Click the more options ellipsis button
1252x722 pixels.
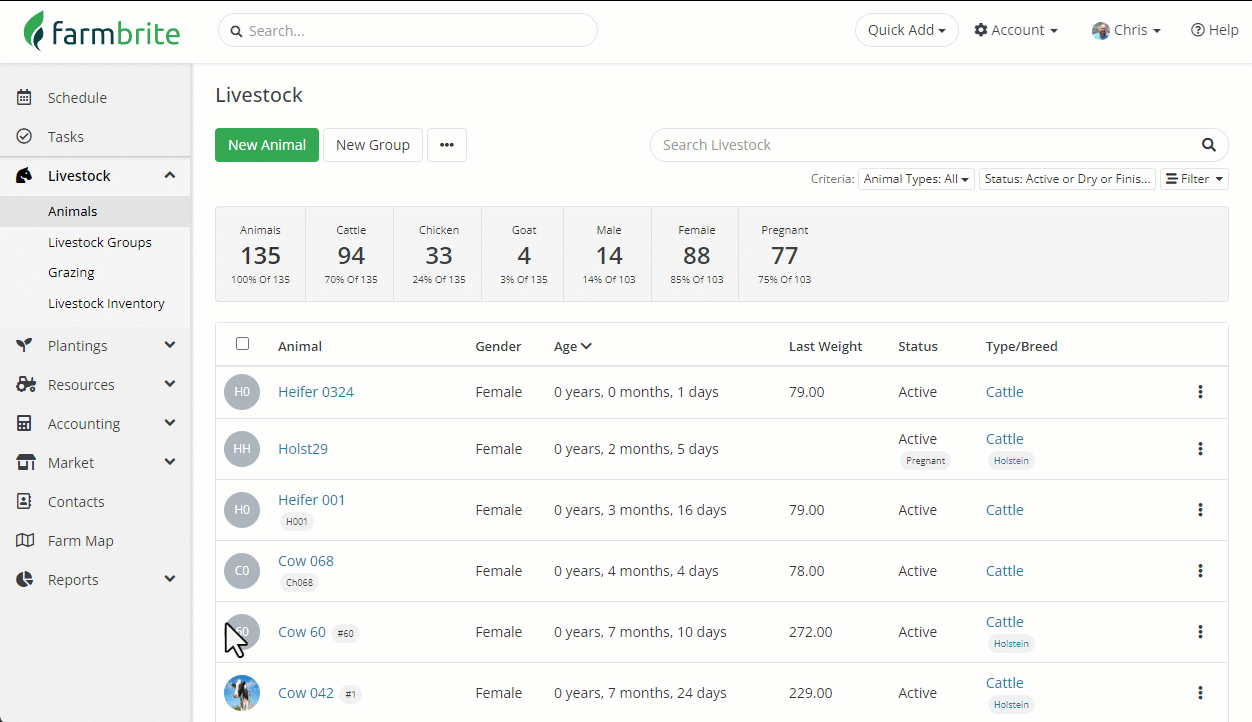pyautogui.click(x=447, y=145)
